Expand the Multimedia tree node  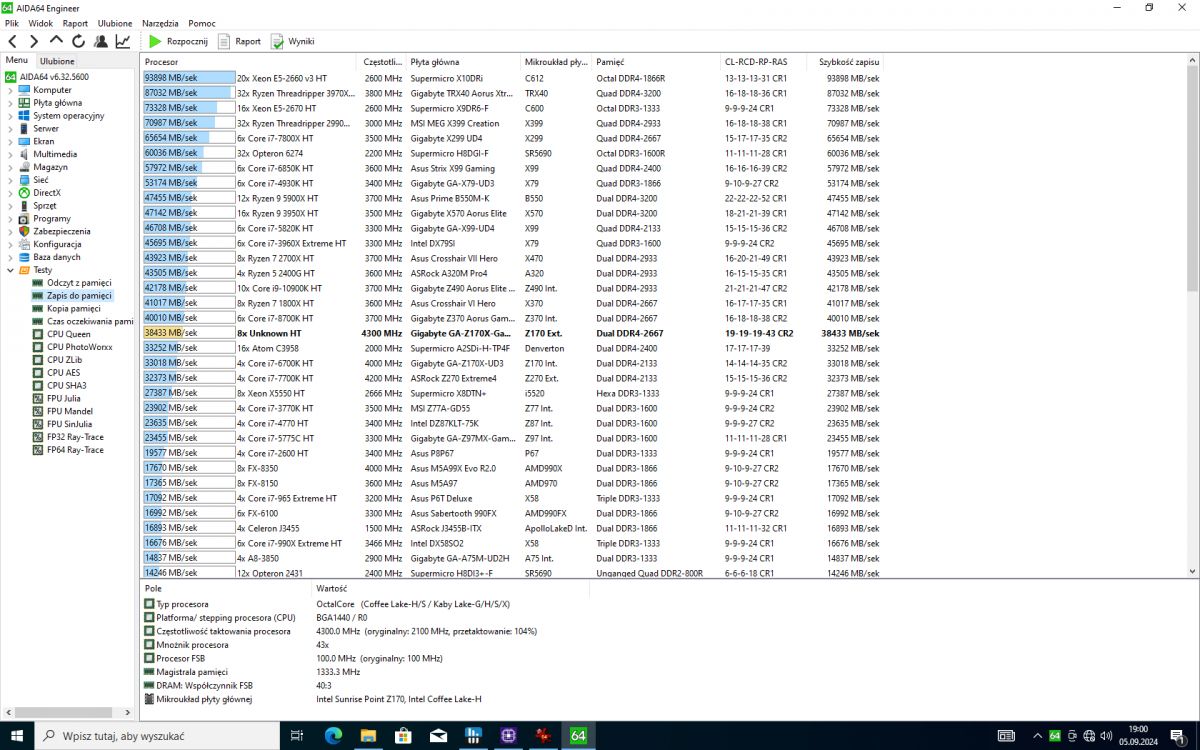pos(11,154)
